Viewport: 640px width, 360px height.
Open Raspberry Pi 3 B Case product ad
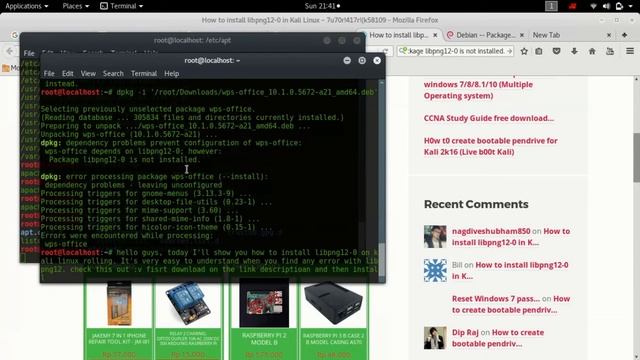point(333,320)
